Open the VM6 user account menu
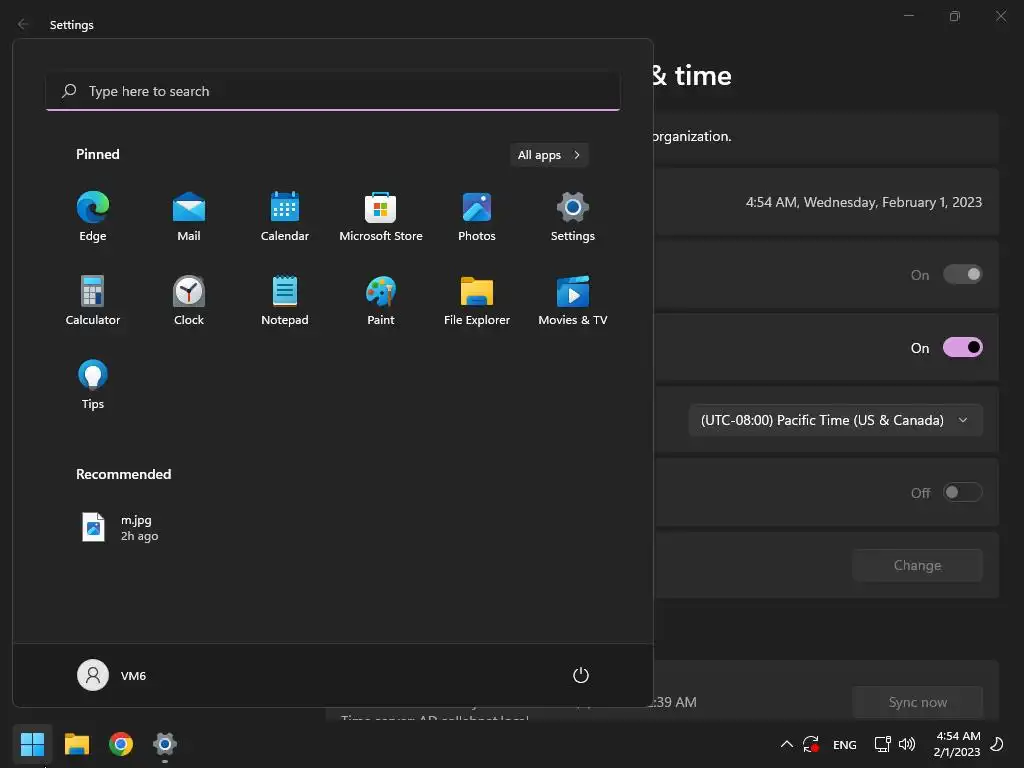This screenshot has width=1024, height=768. click(112, 675)
